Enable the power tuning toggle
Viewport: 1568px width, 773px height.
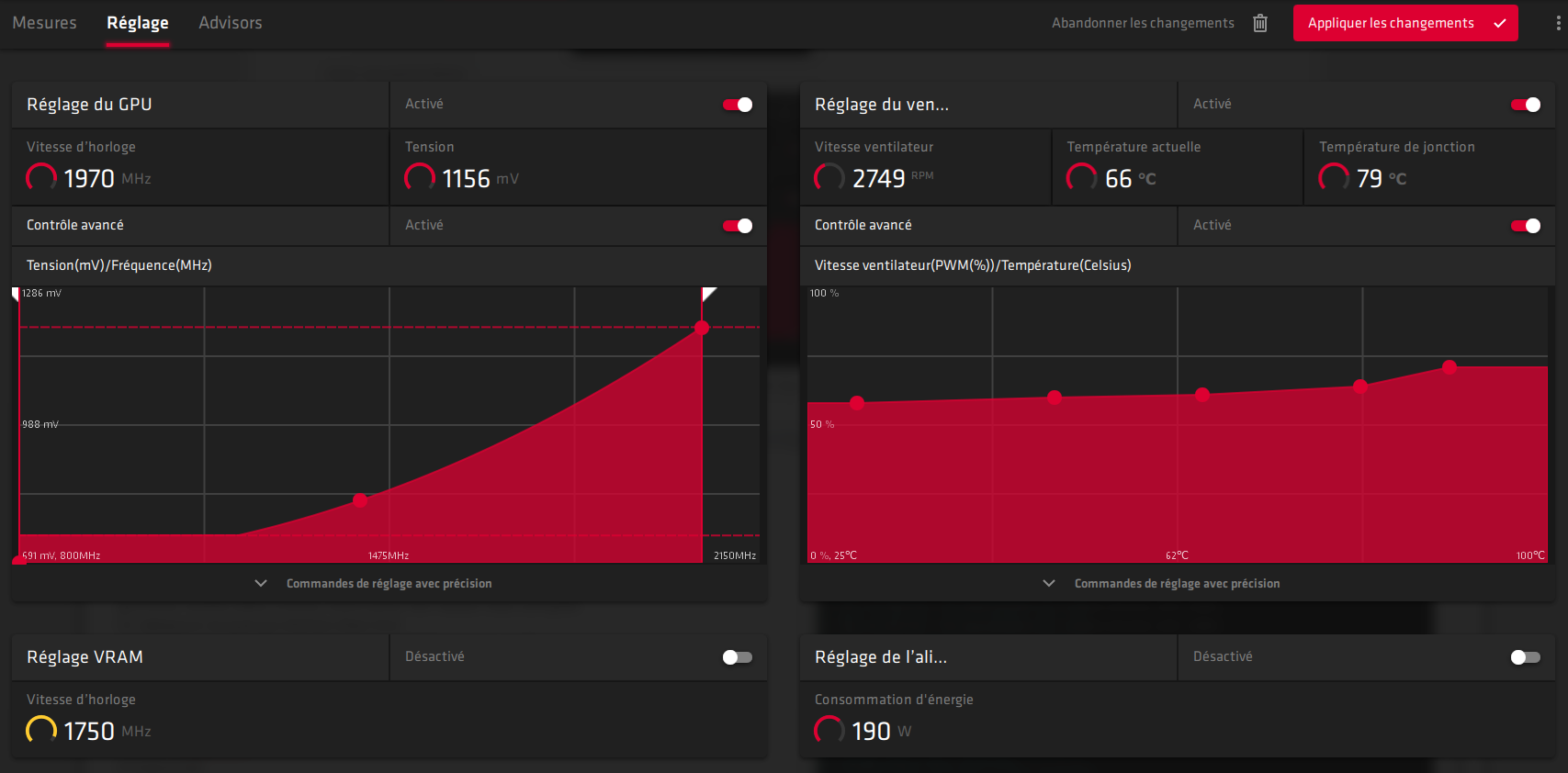point(1526,657)
